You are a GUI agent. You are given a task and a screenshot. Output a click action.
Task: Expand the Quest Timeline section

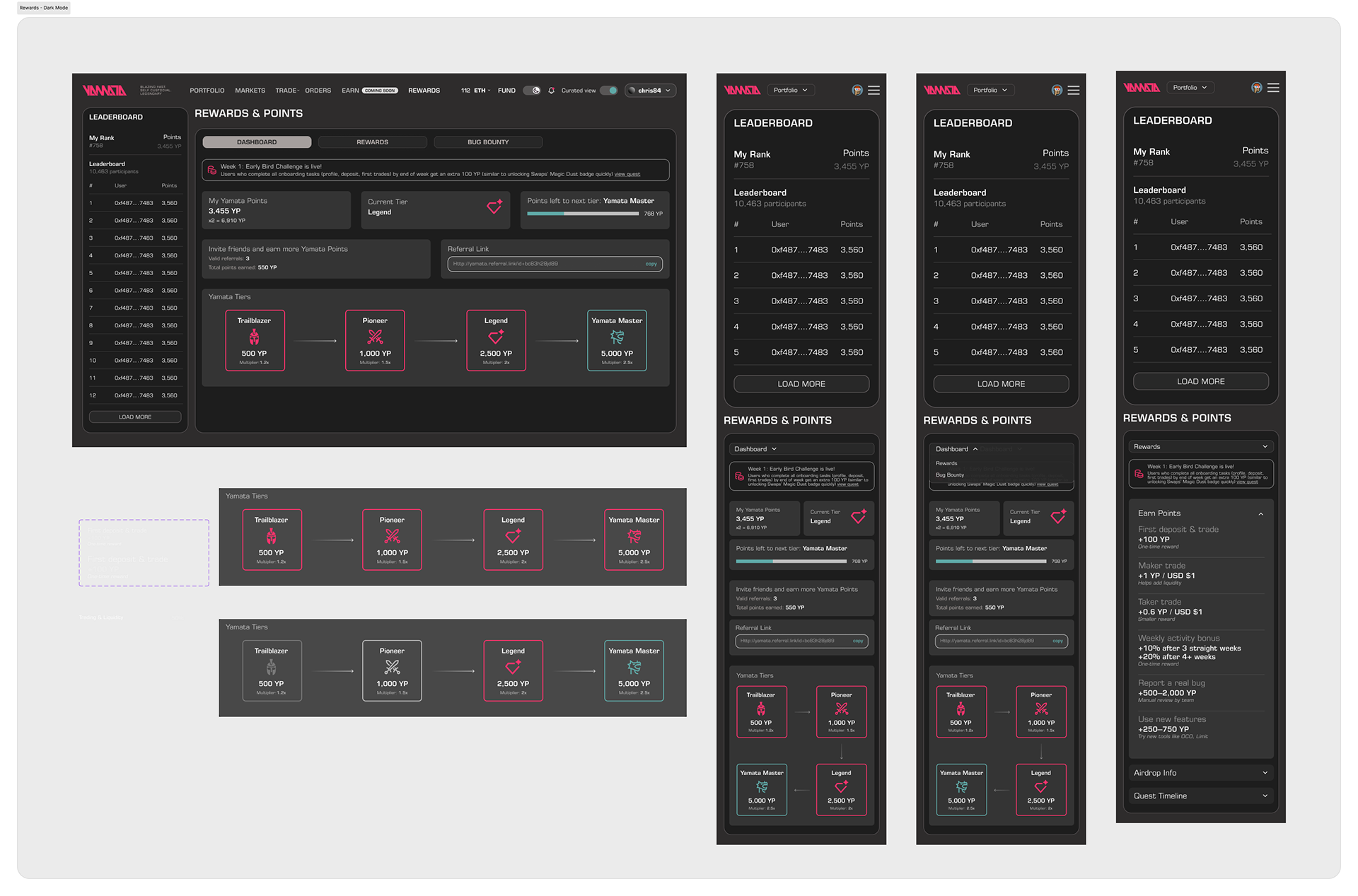click(x=1201, y=796)
